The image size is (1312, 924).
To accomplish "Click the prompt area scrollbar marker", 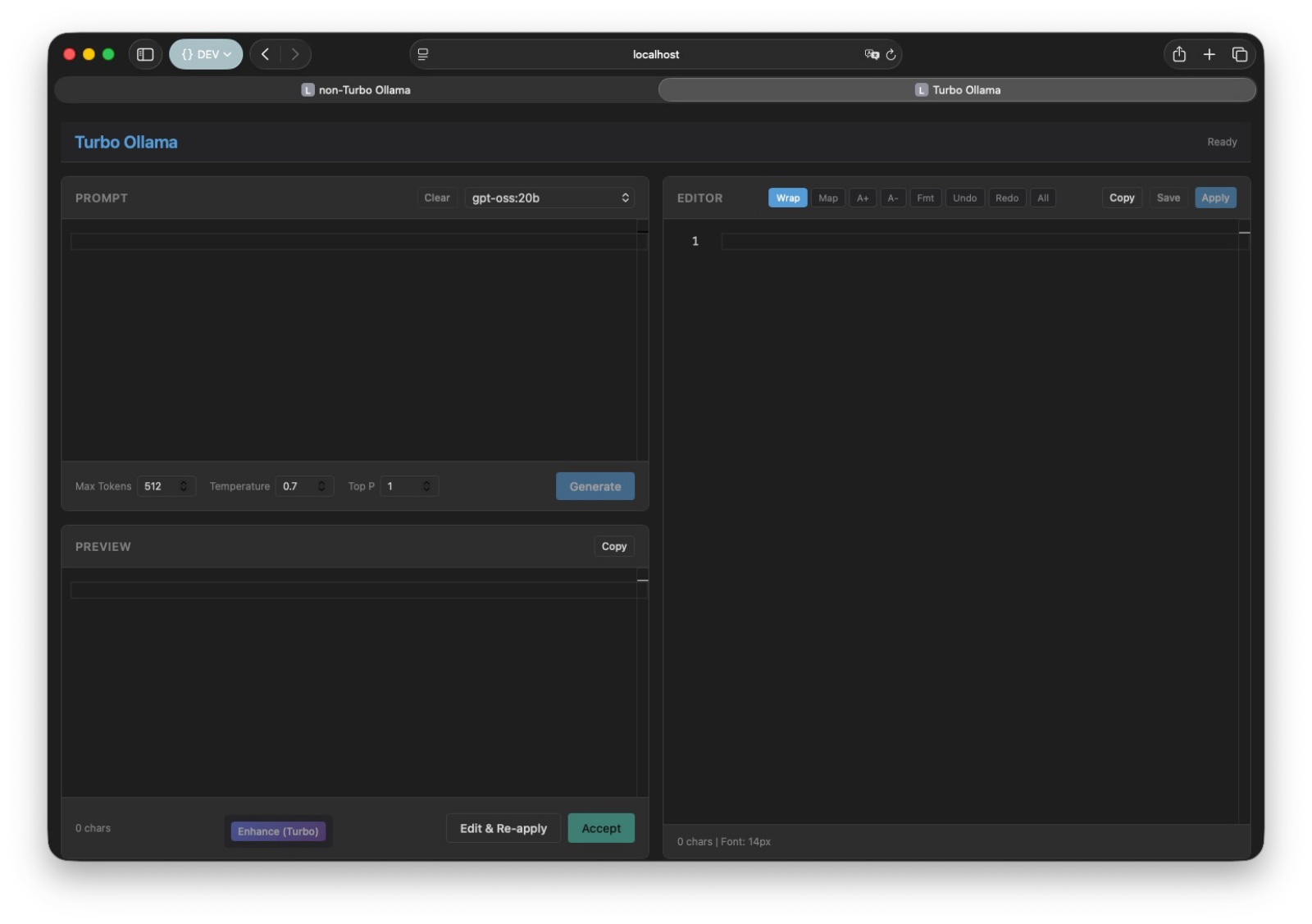I will (643, 231).
